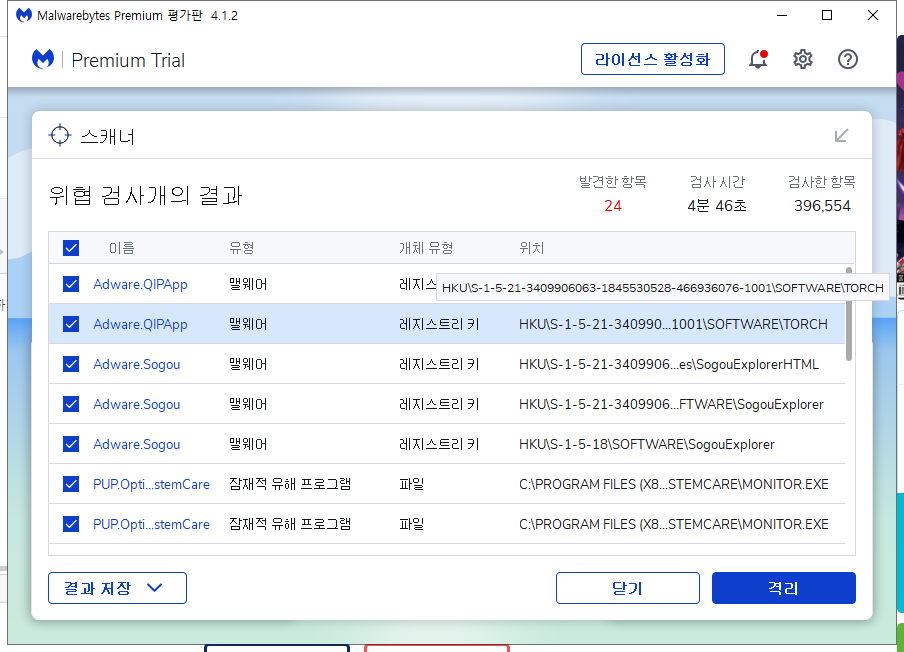Image resolution: width=904 pixels, height=652 pixels.
Task: Uncheck Adware.Sogou FTWARE\SogouExplorer row checkbox
Action: coord(71,404)
